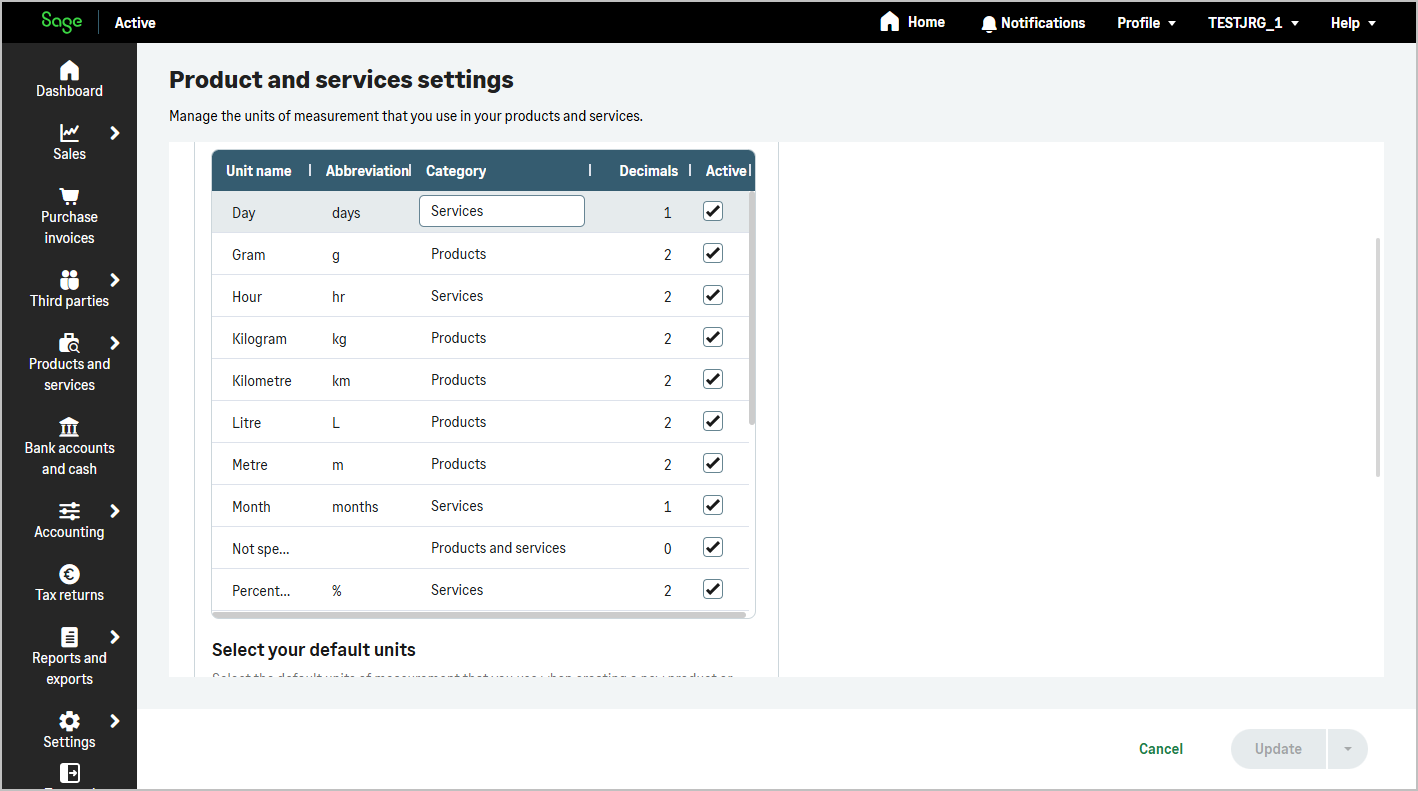Screen dimensions: 1418x791
Task: Sort by Unit name column header
Action: 259,171
